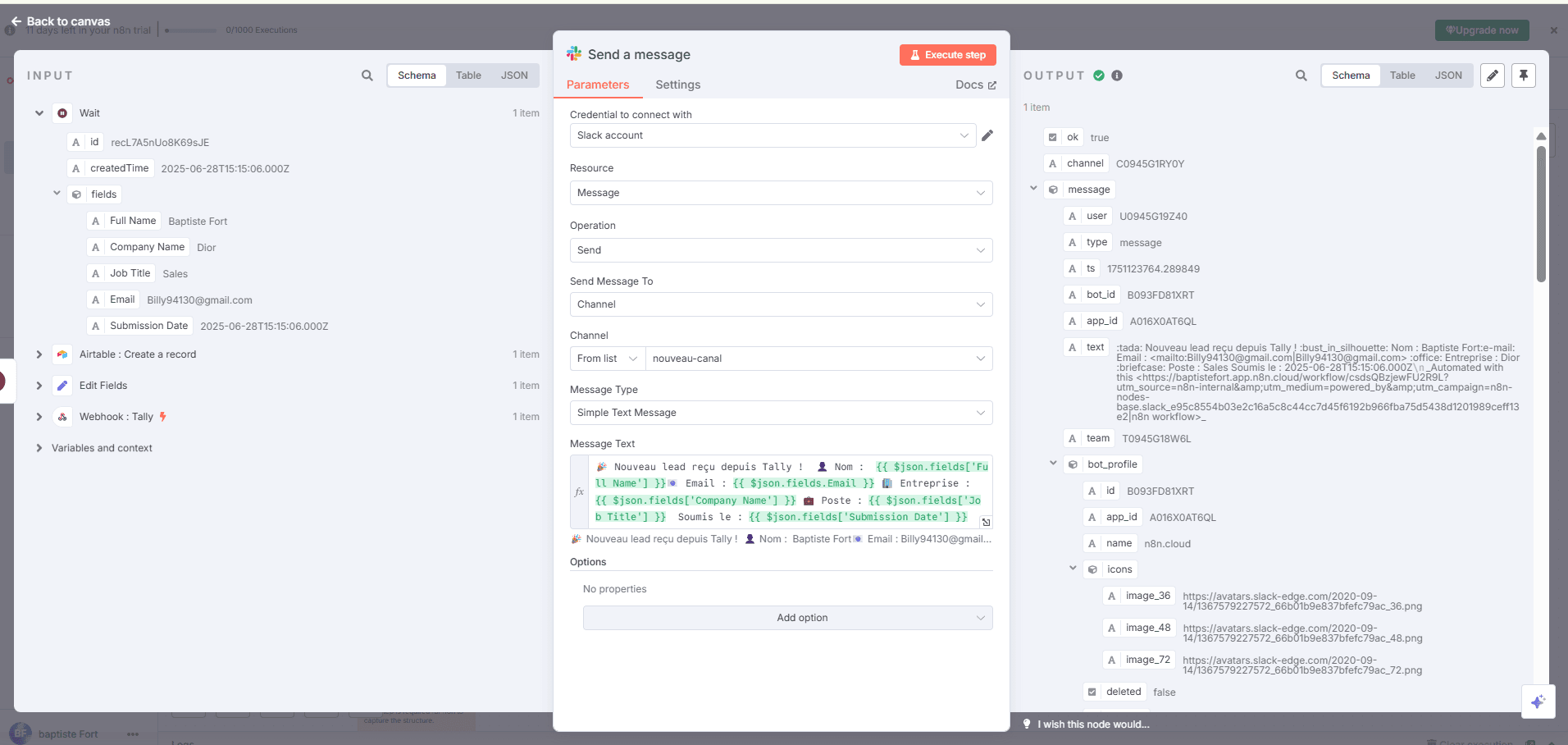Close the node panel with X
The width and height of the screenshot is (1568, 745).
pos(1553,30)
